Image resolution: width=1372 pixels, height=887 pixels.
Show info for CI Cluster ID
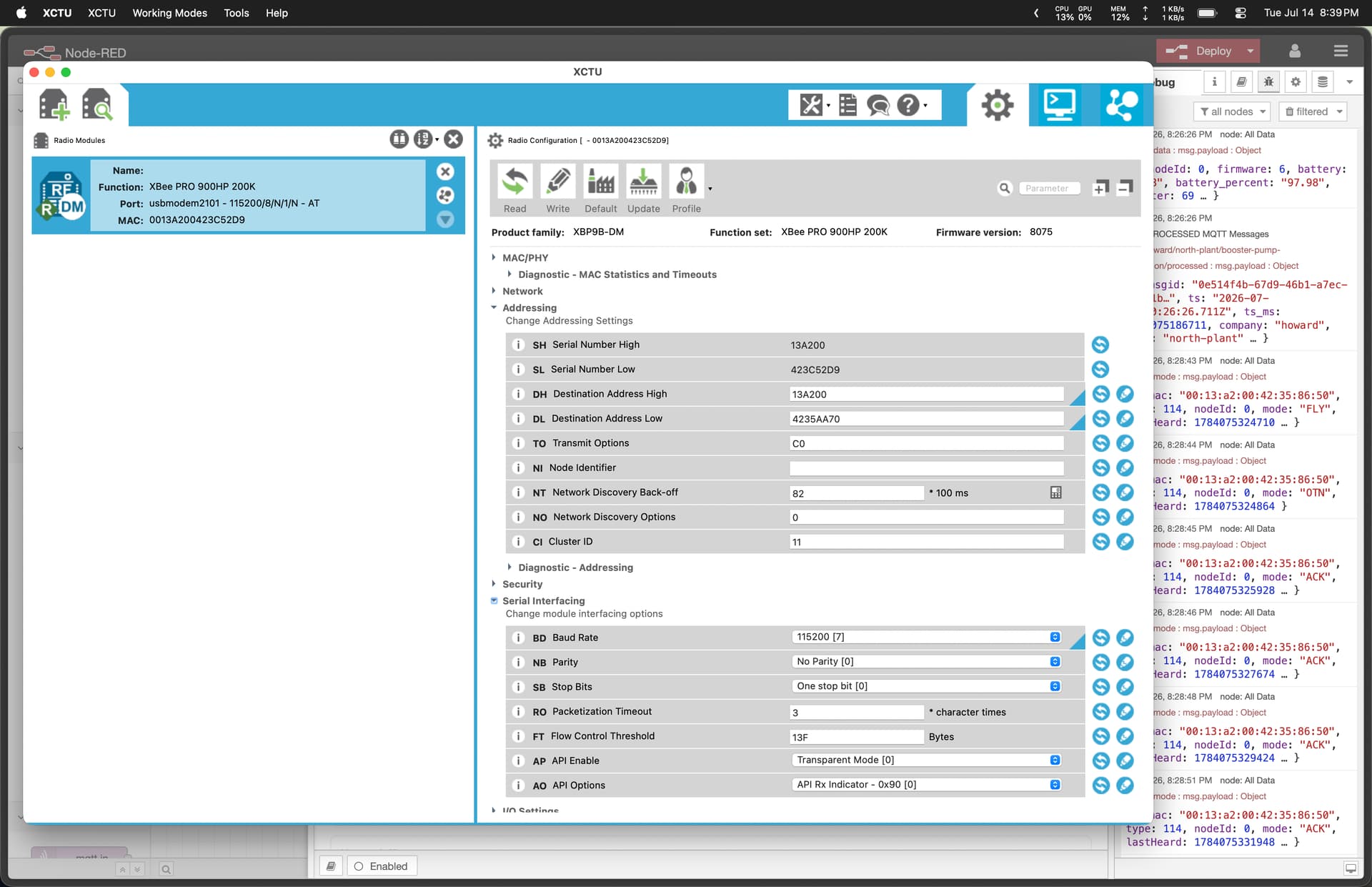tap(519, 542)
